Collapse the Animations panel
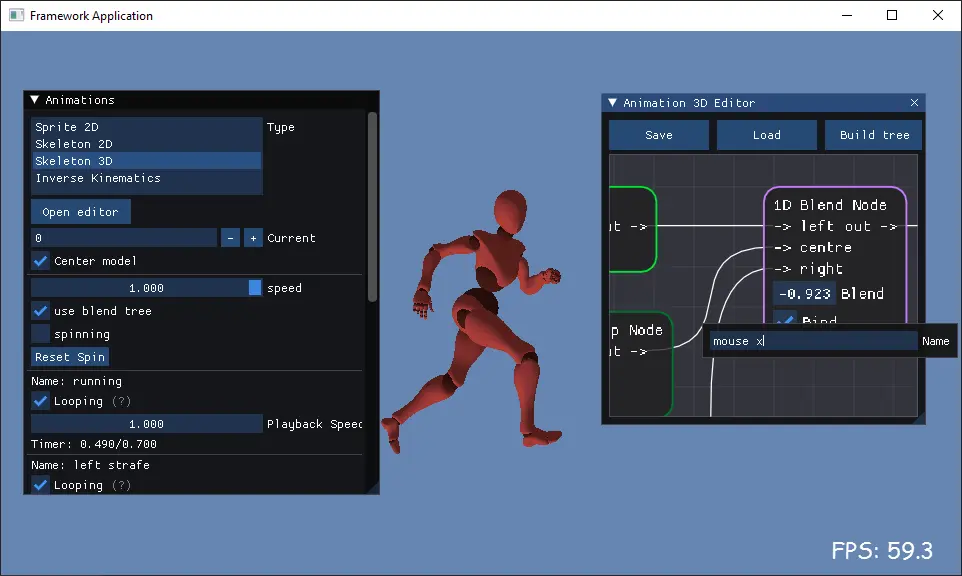 coord(34,100)
